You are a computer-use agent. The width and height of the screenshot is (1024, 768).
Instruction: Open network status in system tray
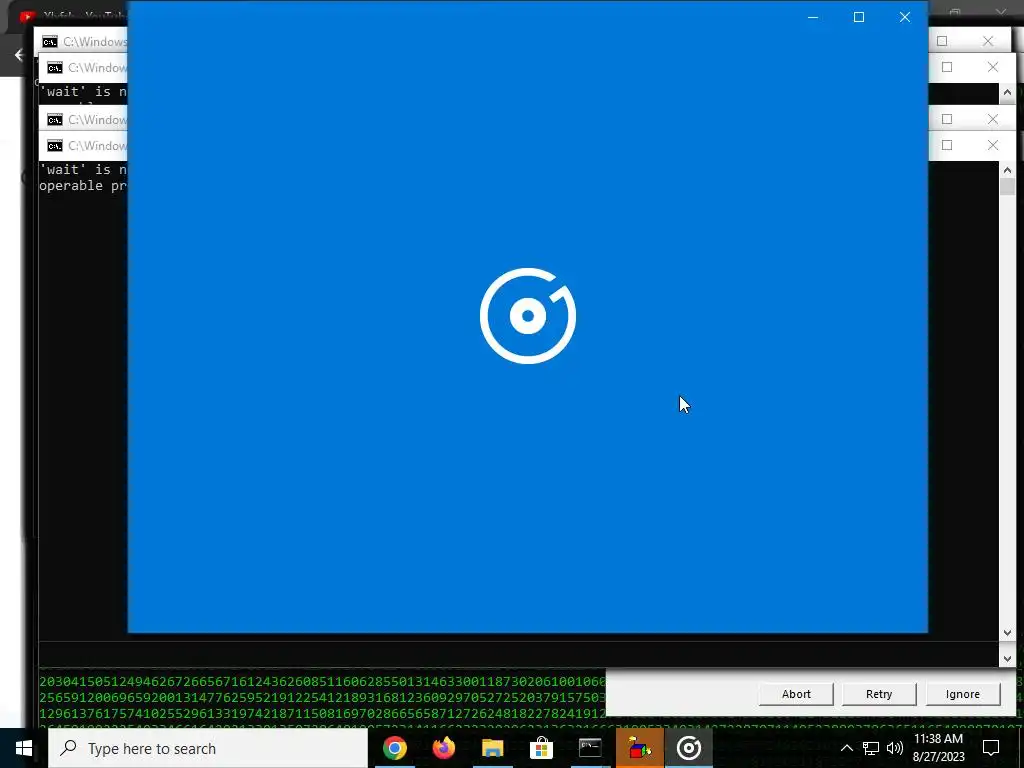tap(871, 748)
